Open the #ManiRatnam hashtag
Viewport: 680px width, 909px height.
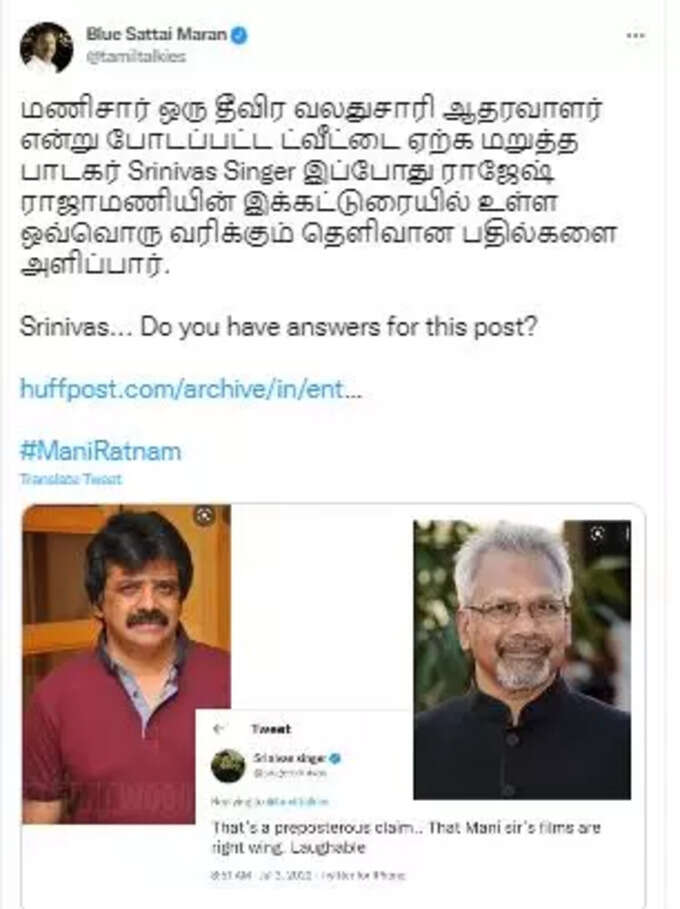(100, 451)
